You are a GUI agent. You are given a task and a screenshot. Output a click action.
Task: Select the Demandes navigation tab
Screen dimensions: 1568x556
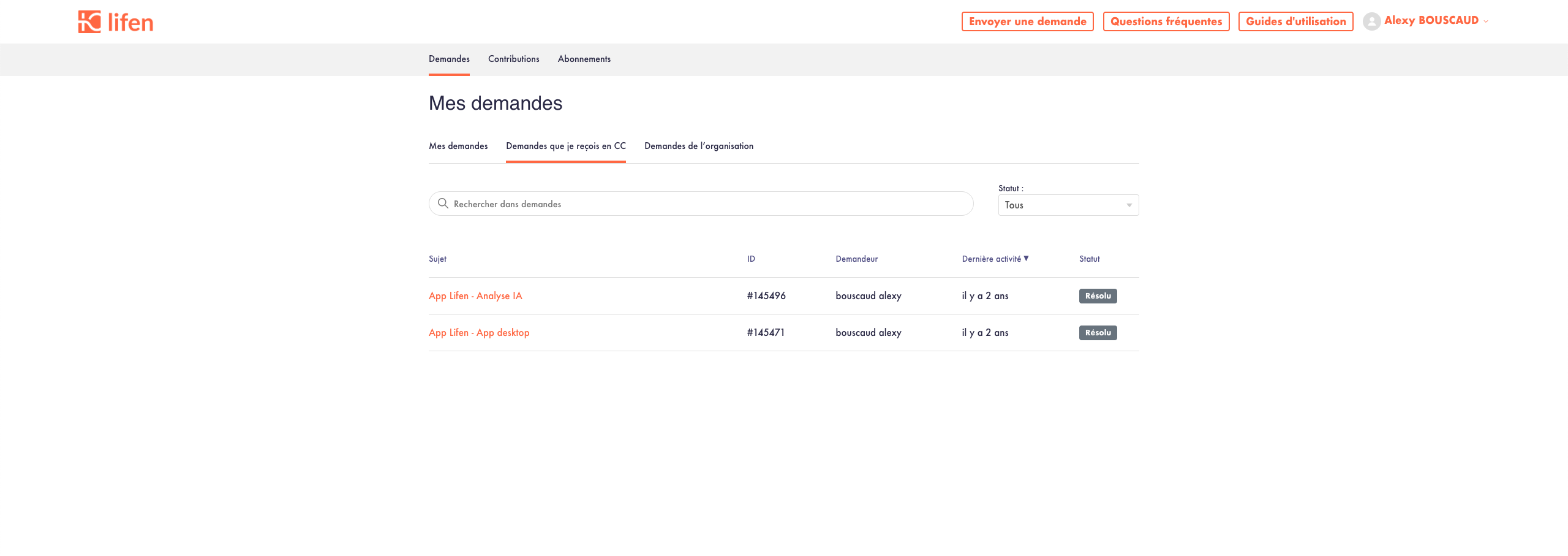click(x=449, y=59)
